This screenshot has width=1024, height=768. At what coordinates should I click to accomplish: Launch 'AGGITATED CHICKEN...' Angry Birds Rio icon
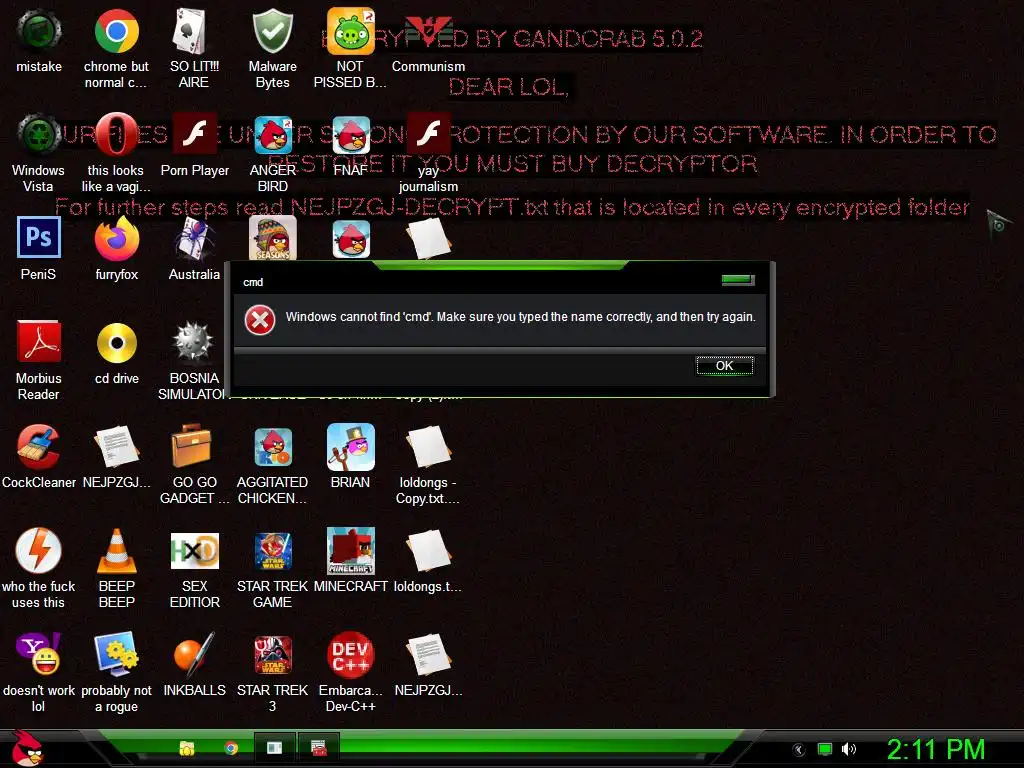pyautogui.click(x=272, y=464)
